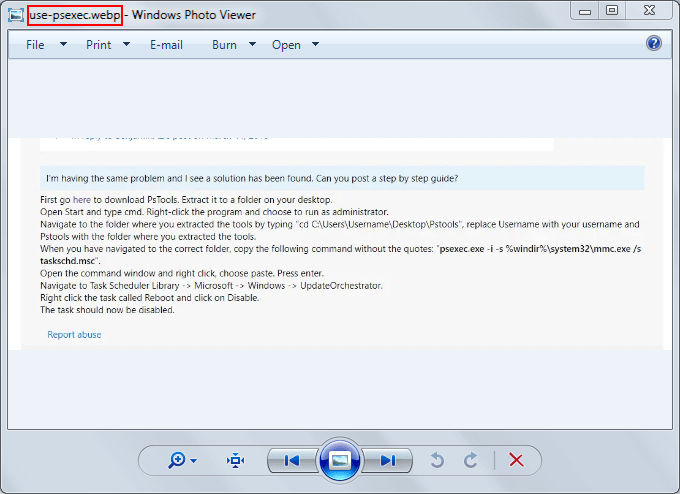
Task: Click the psexec.exe command text
Action: click(x=340, y=255)
